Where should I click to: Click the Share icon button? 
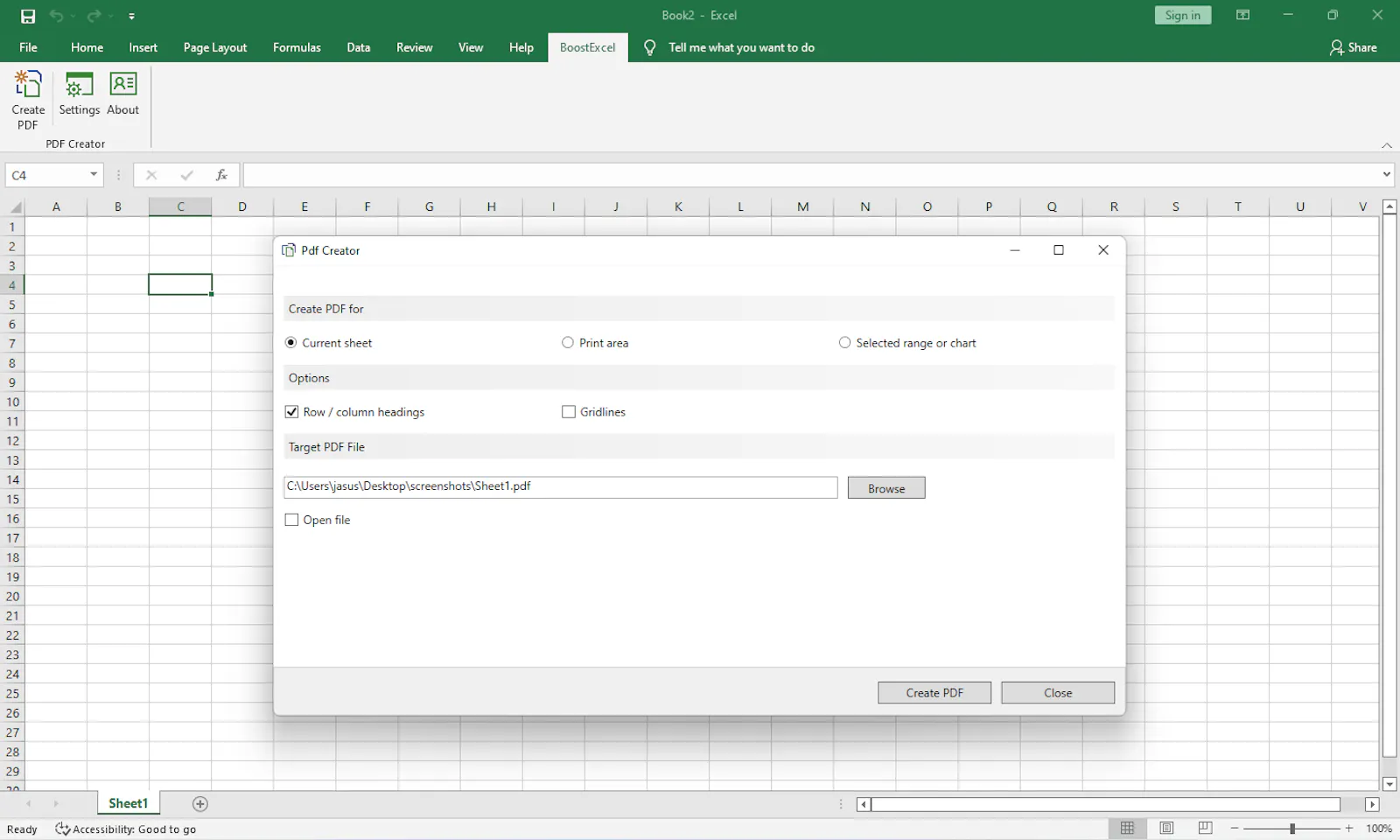tap(1353, 47)
